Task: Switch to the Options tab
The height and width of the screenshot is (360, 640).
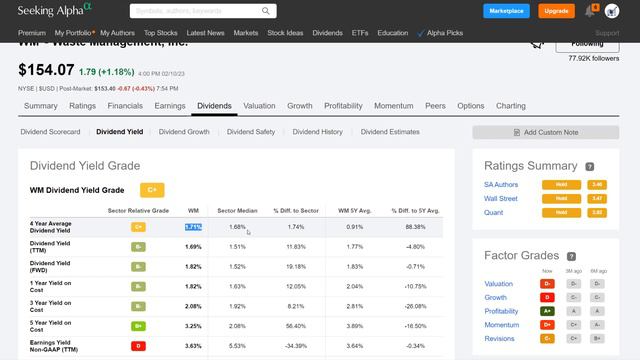Action: click(471, 106)
